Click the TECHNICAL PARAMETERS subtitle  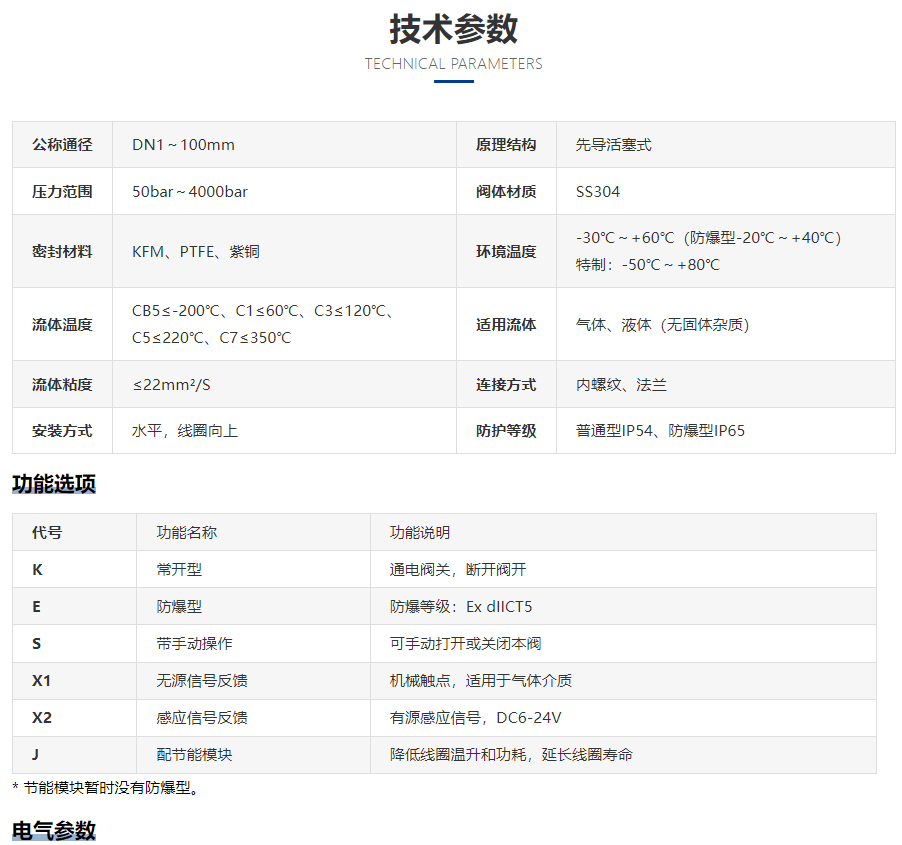pos(453,64)
